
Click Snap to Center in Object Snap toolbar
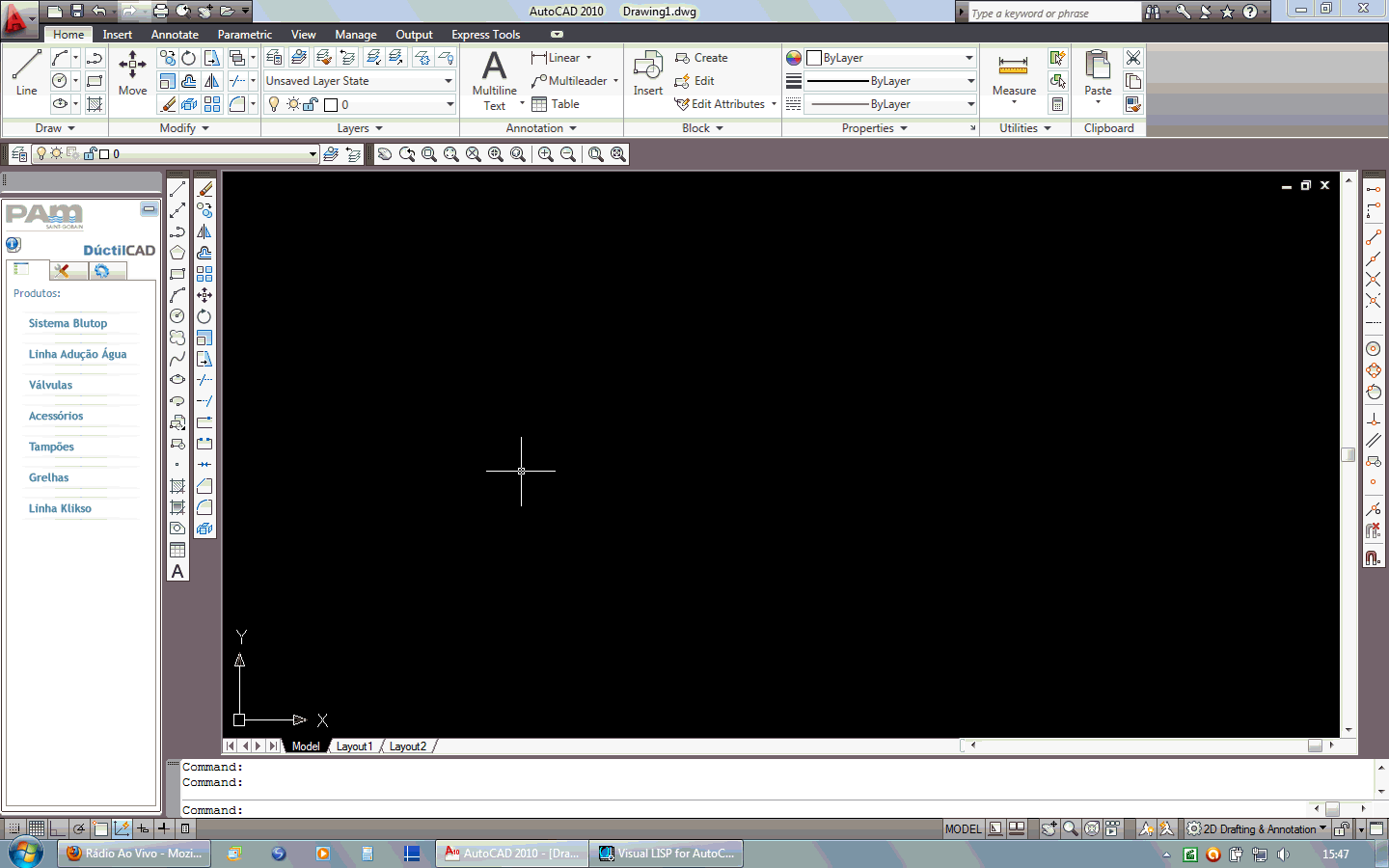tap(1374, 349)
